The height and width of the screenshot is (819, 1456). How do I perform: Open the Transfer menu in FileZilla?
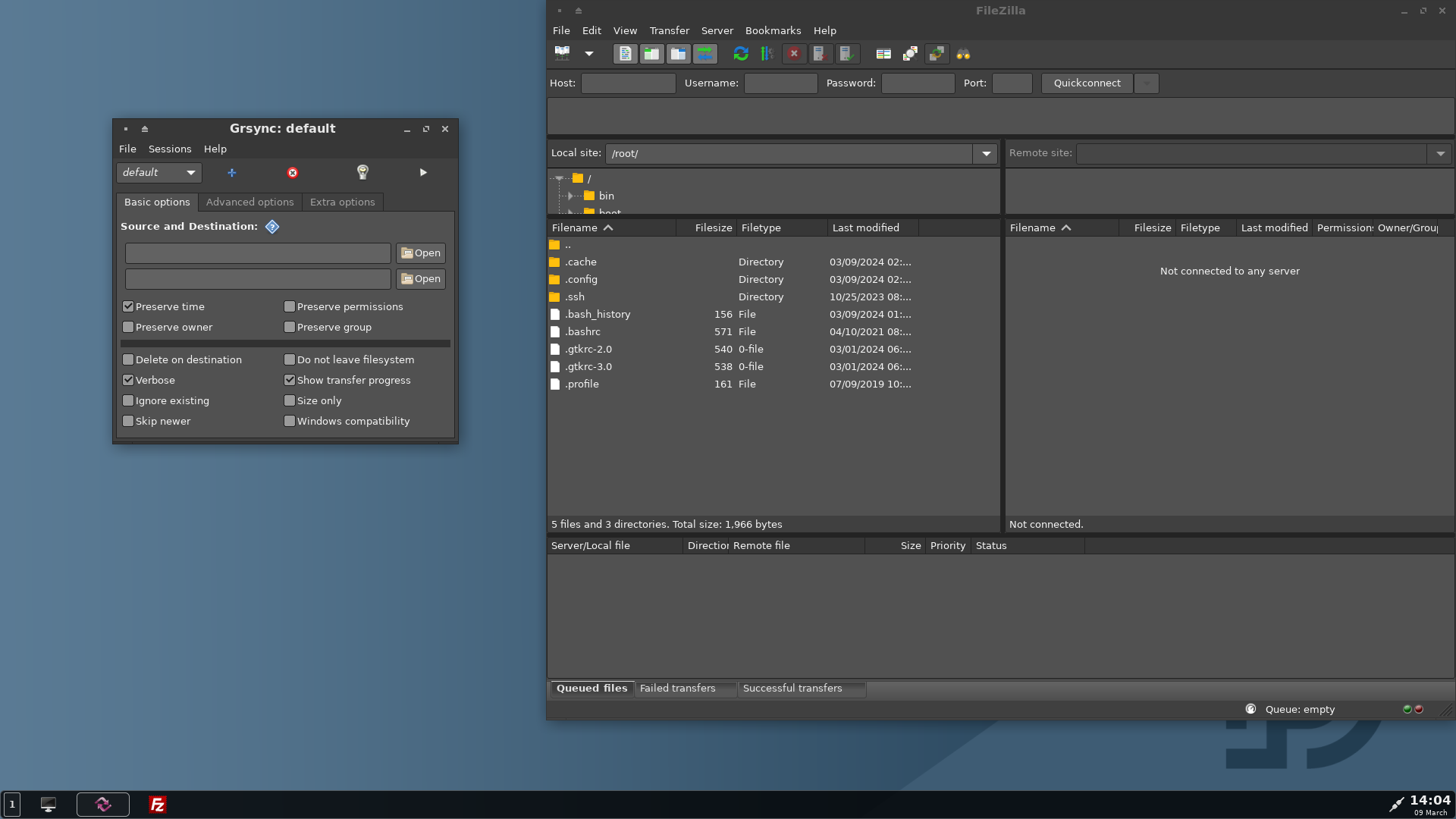670,31
